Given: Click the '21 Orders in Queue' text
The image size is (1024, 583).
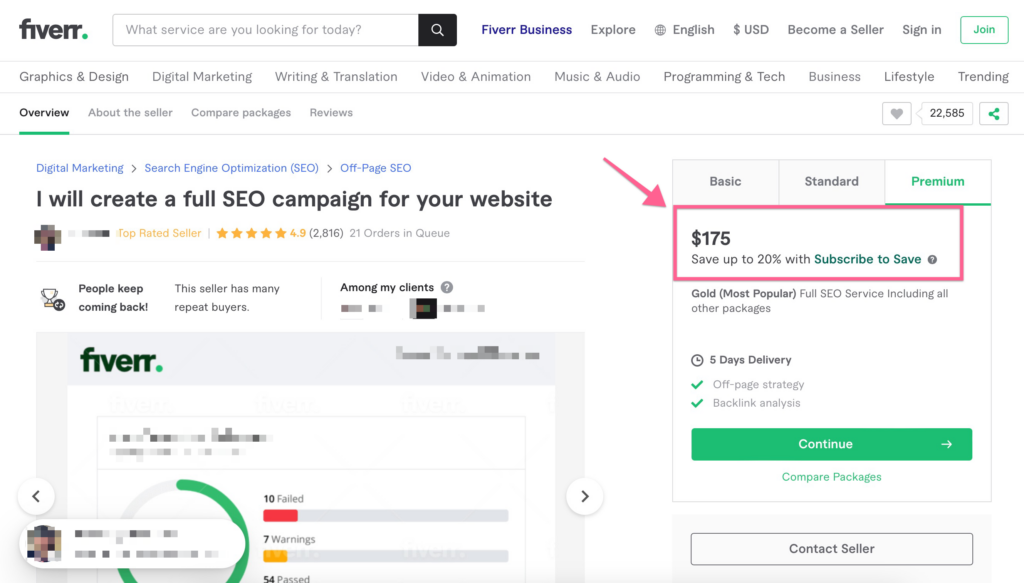Looking at the screenshot, I should click(399, 233).
